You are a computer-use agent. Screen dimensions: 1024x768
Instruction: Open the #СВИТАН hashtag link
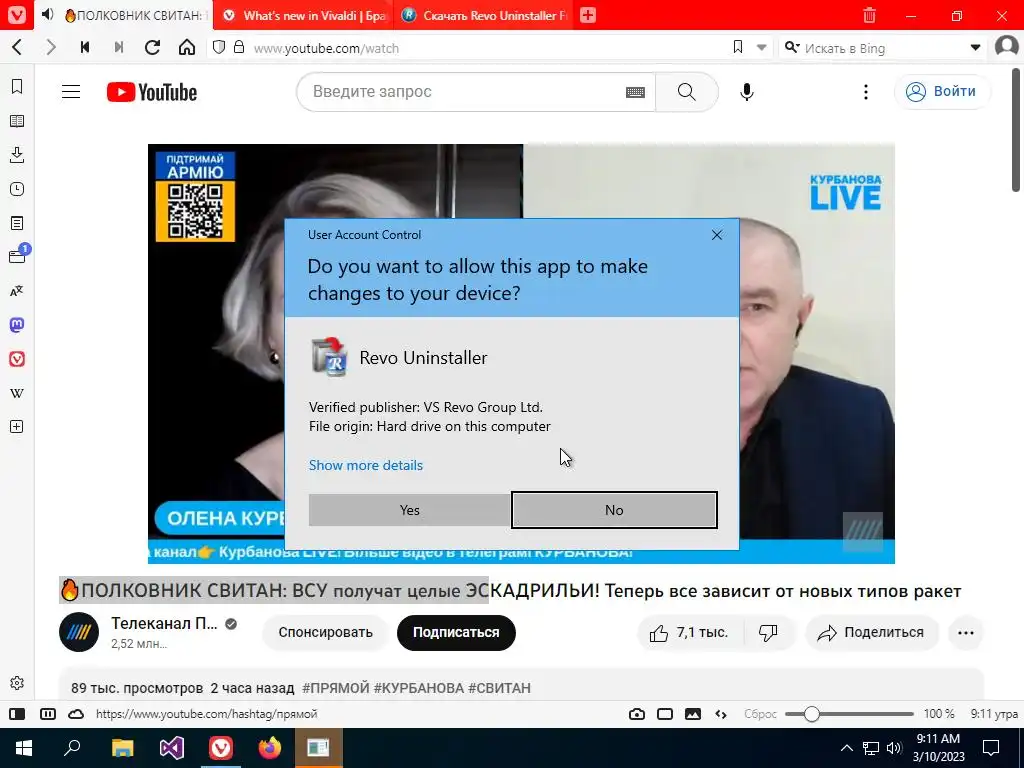pos(500,688)
